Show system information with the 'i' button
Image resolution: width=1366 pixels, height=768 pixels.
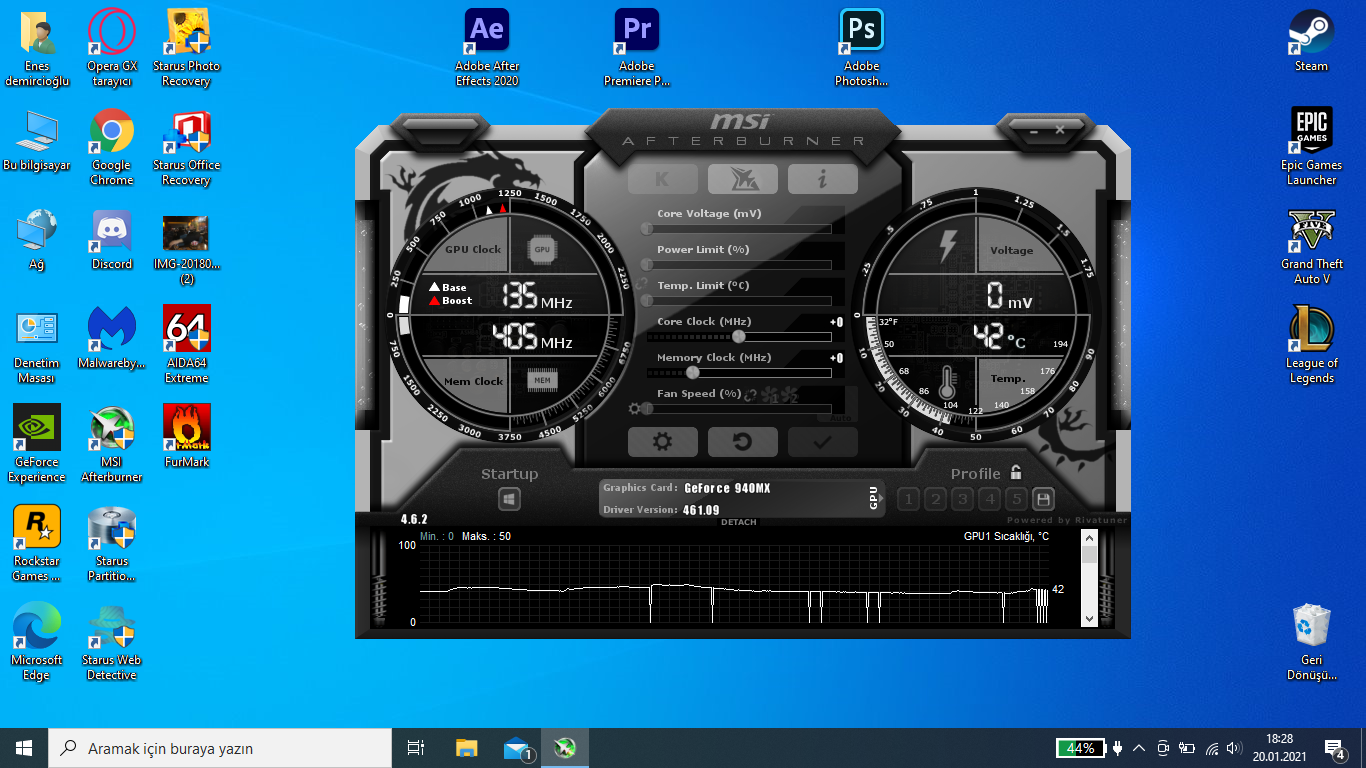click(x=822, y=179)
